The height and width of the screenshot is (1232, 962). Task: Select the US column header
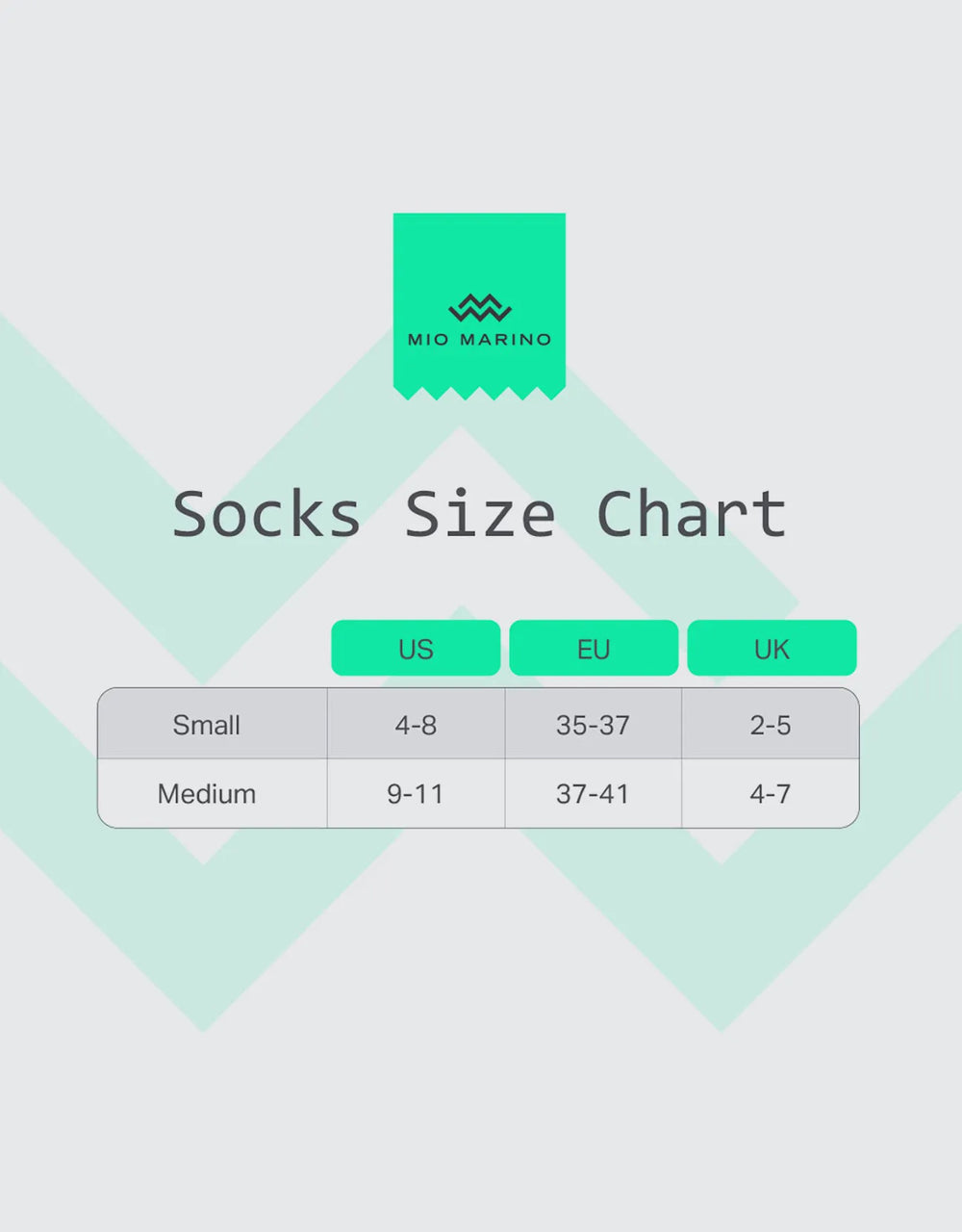416,648
